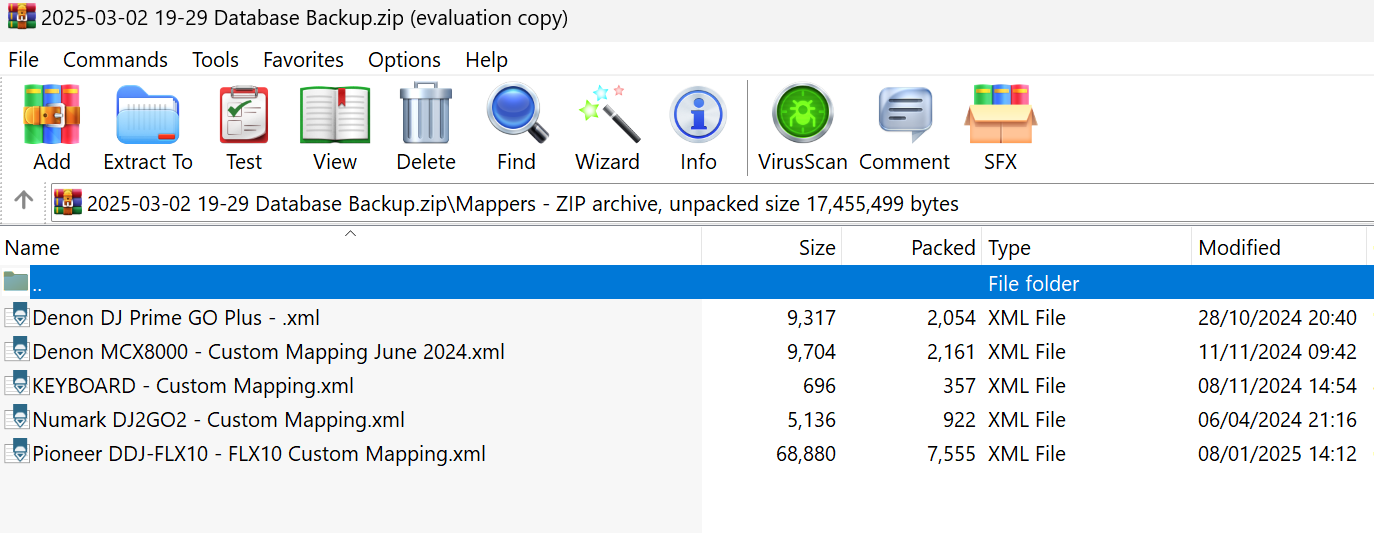Image resolution: width=1374 pixels, height=533 pixels.
Task: Select KEYBOARD - Custom Mapping.xml file
Action: 193,386
